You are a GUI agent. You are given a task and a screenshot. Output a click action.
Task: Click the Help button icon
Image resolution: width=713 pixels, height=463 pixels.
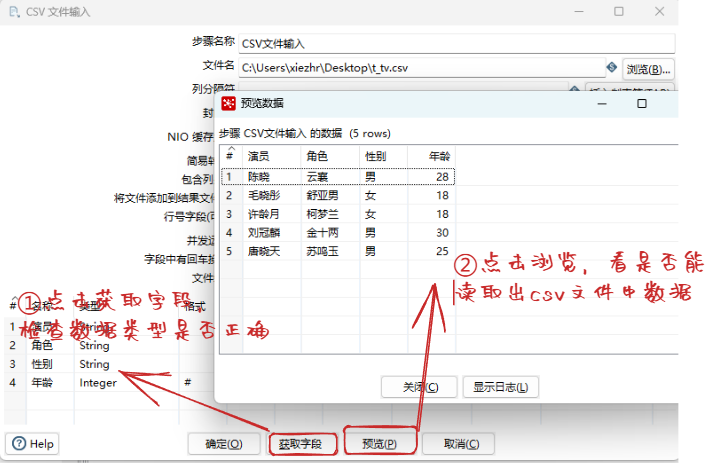click(x=19, y=443)
